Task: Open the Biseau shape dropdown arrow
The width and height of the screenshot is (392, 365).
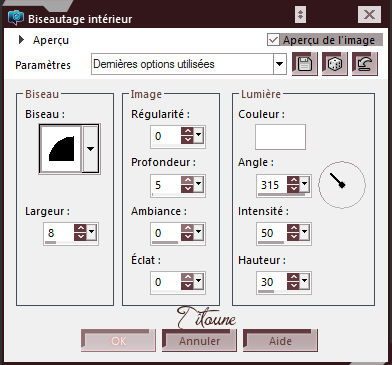Action: click(90, 149)
